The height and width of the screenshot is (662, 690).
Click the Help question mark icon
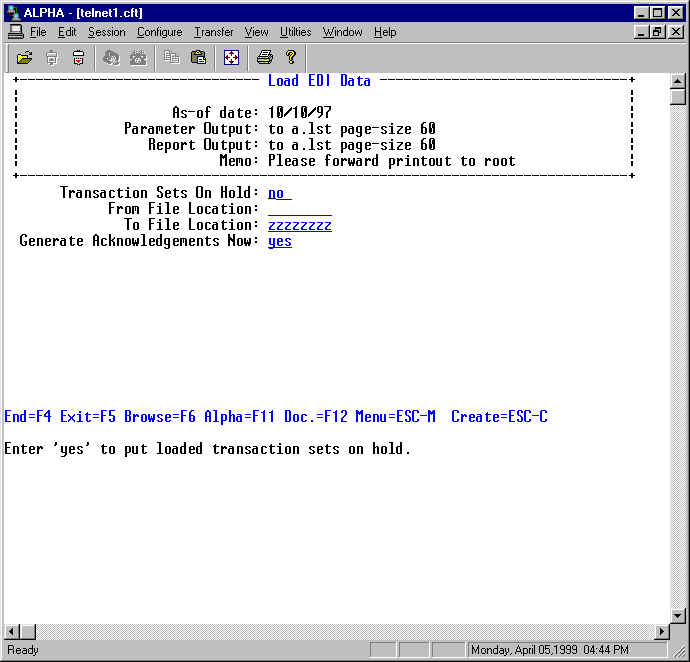click(x=291, y=57)
